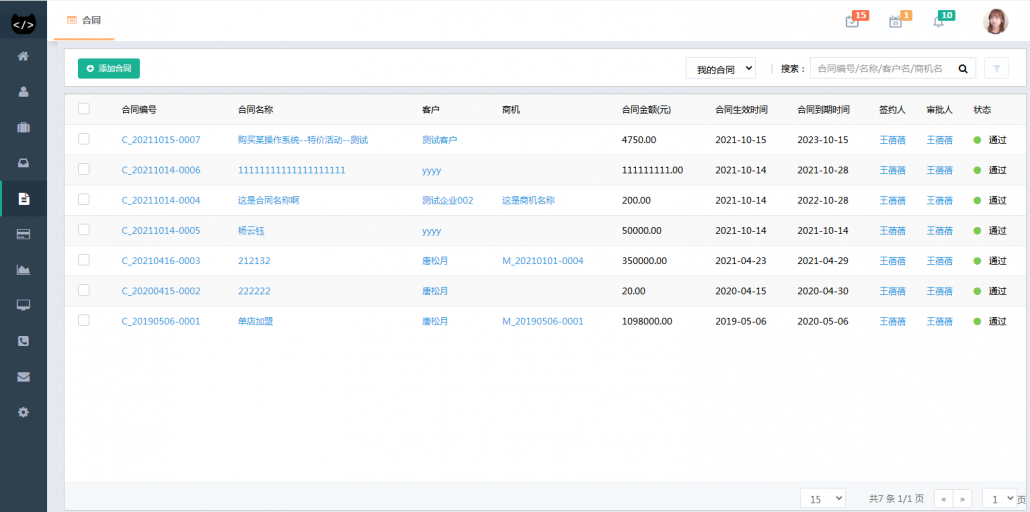This screenshot has width=1030, height=512.
Task: Open the calendar icon with badge 1
Action: click(x=895, y=22)
